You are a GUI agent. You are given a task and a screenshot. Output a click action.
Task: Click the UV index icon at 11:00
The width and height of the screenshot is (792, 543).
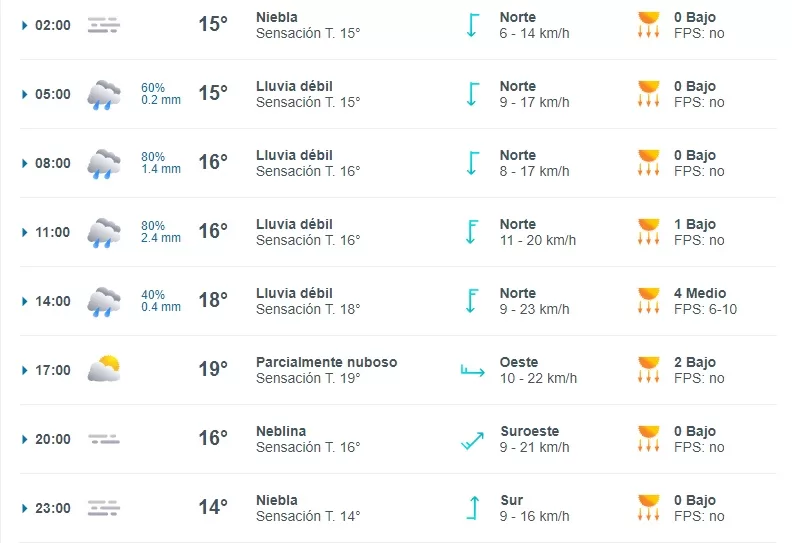tap(649, 232)
